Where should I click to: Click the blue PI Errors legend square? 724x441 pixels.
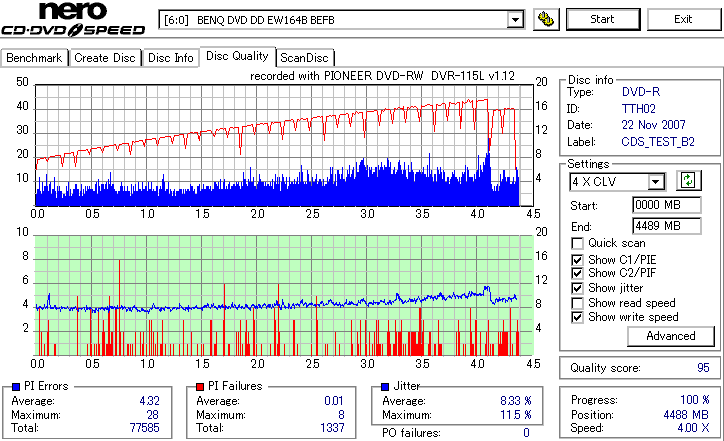(x=16, y=387)
